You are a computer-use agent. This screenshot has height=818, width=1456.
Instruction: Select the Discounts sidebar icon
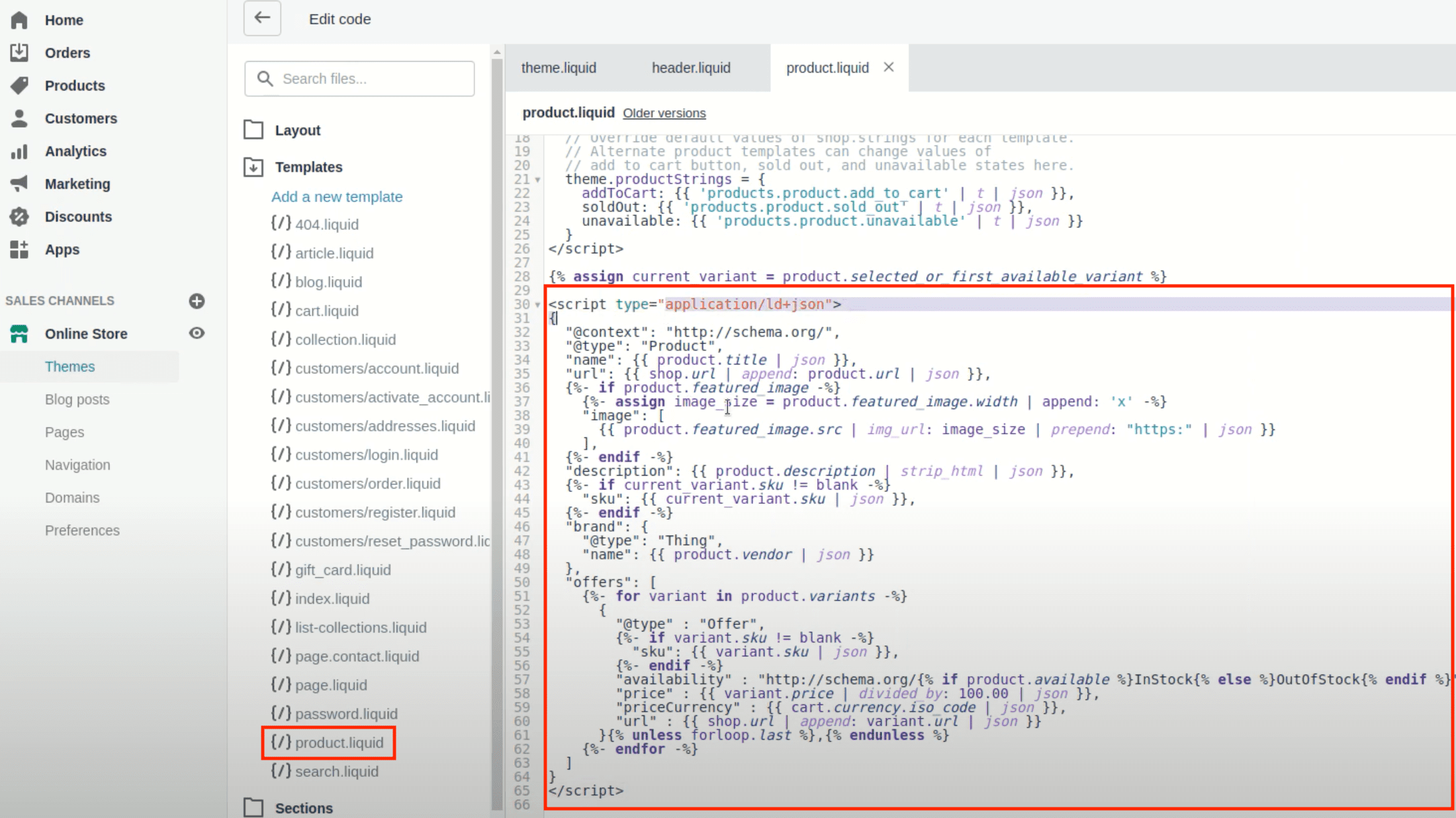pos(19,216)
